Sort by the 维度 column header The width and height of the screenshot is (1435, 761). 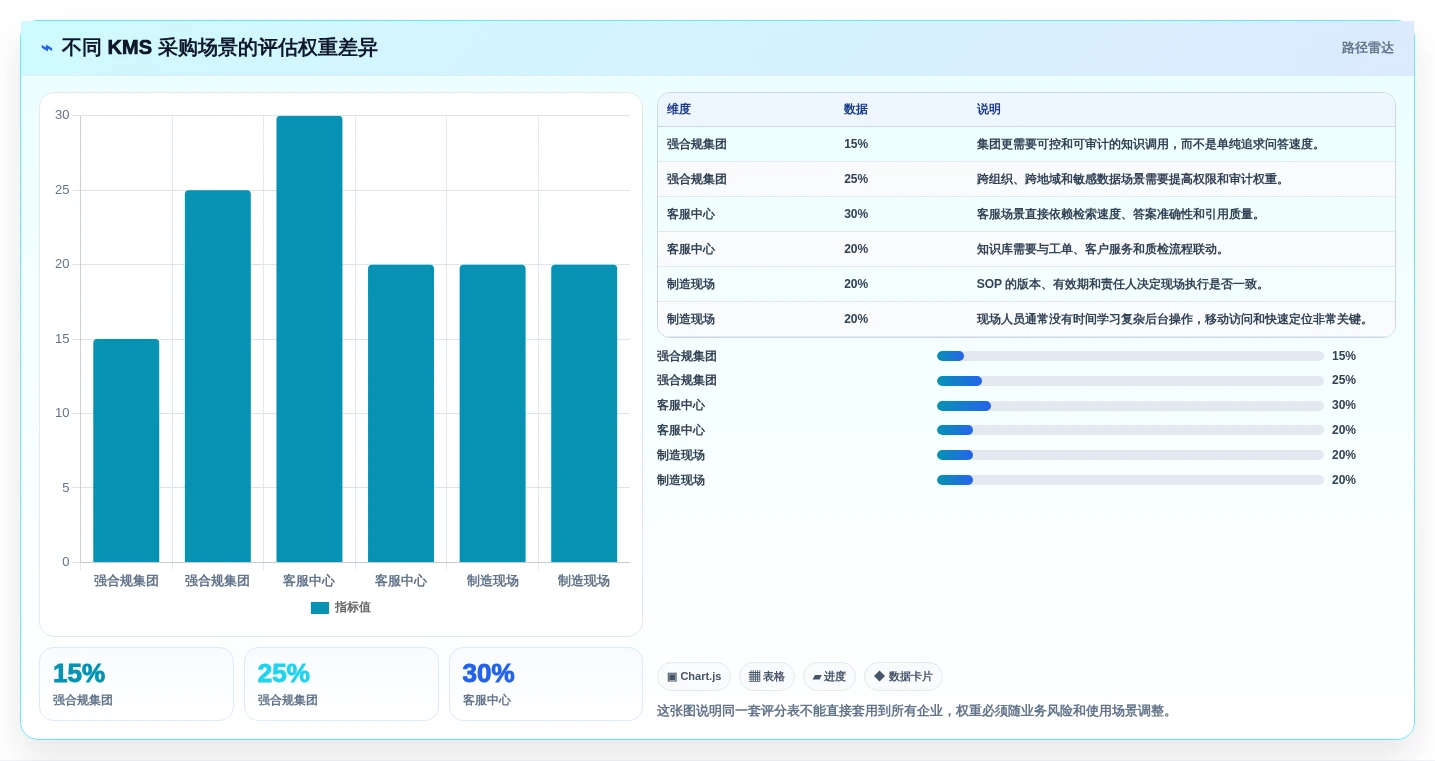pos(679,110)
